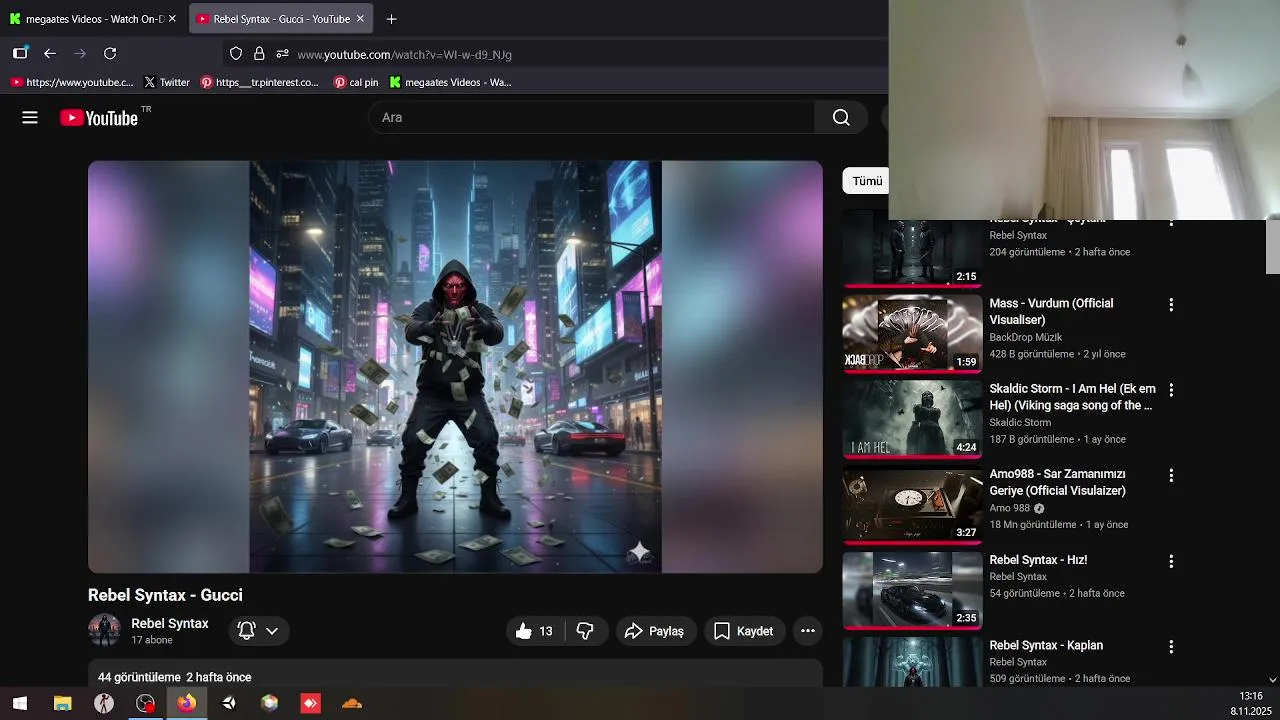
Task: Open notification bell dropdown for Rebel Syntax
Action: (258, 631)
